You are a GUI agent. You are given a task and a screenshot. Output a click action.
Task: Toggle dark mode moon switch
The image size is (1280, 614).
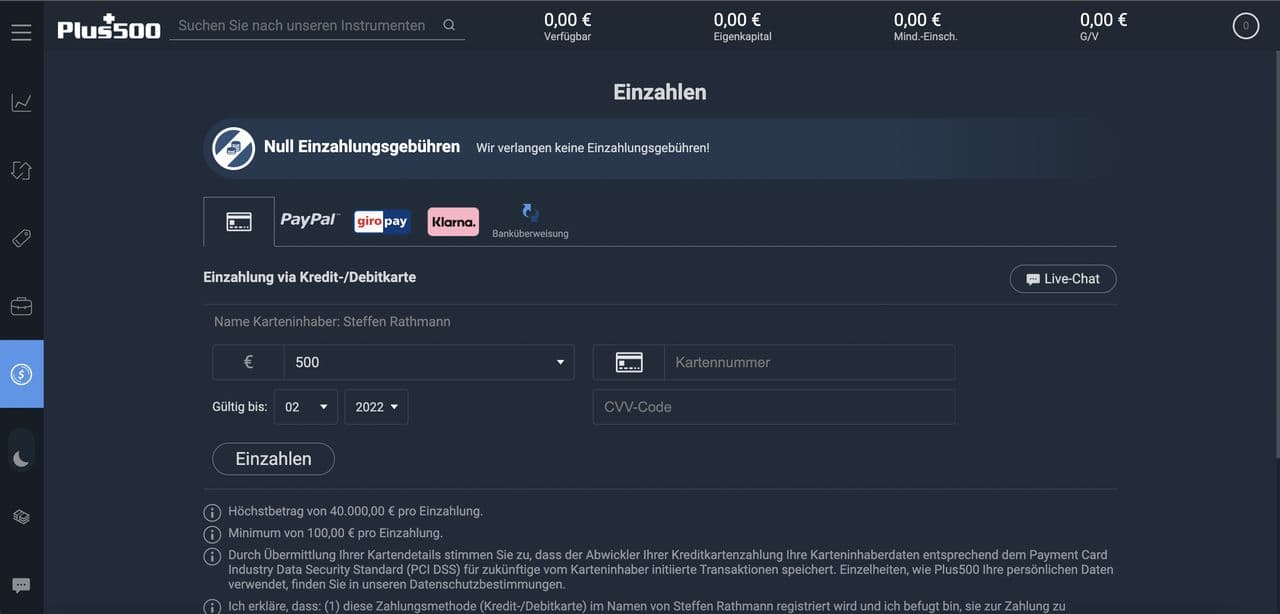pyautogui.click(x=21, y=458)
